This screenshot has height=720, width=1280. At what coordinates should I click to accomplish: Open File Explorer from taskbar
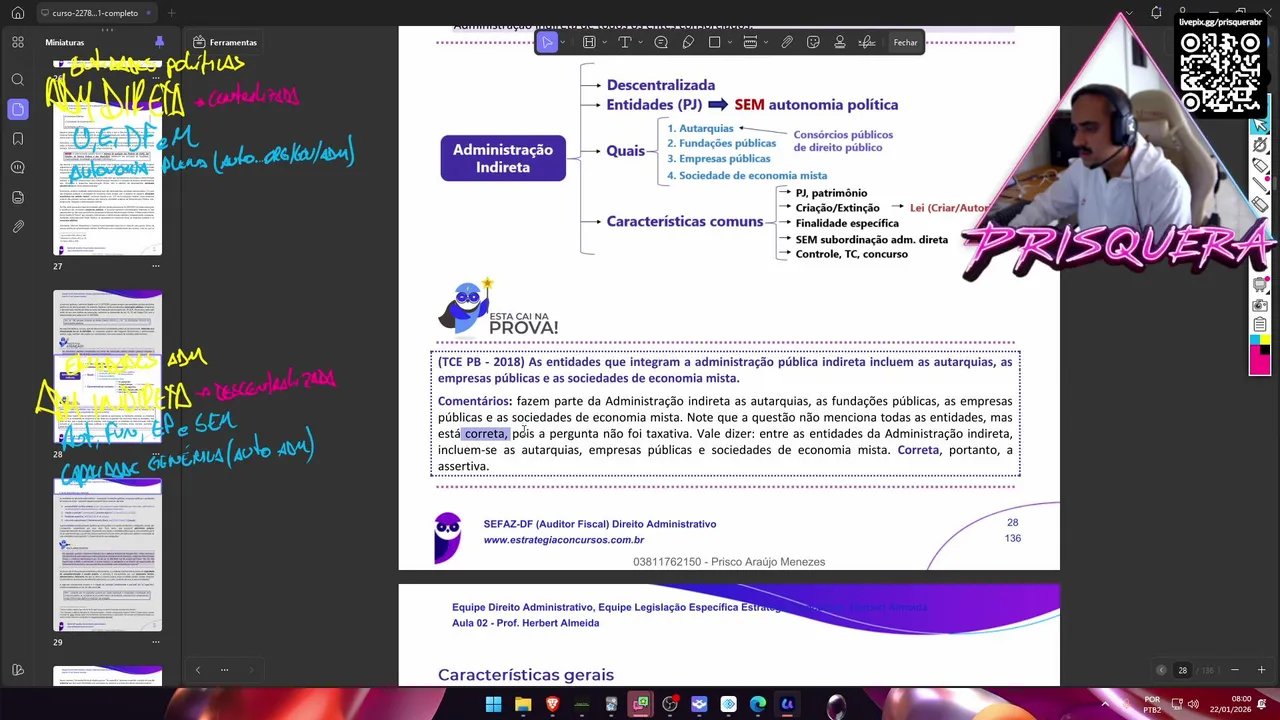(x=523, y=705)
